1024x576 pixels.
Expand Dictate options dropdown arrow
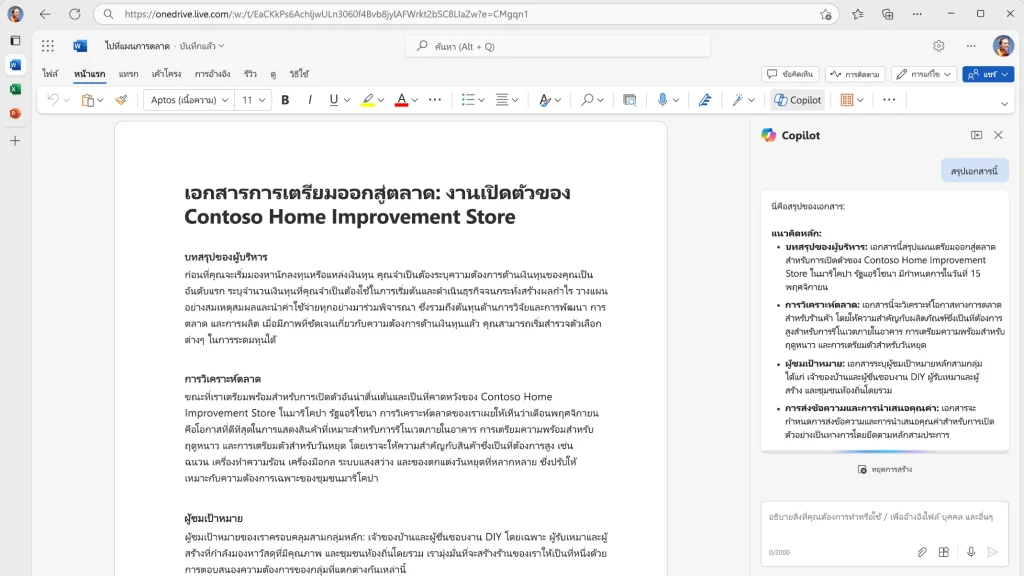click(x=676, y=101)
